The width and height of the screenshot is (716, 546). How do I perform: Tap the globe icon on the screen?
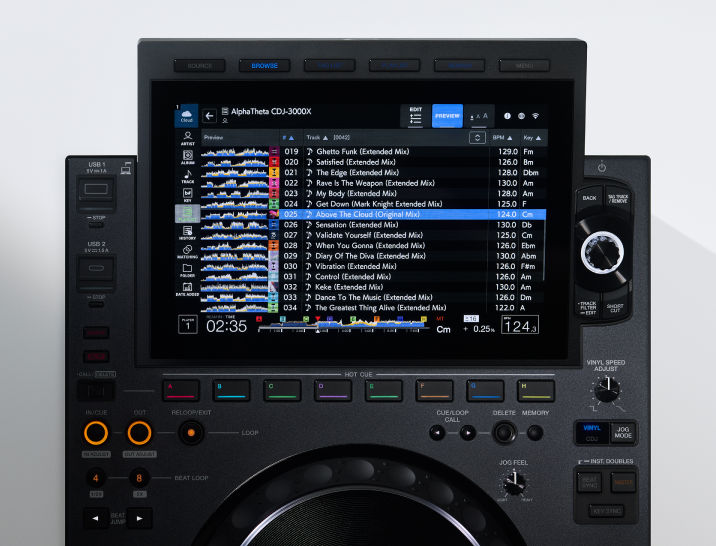pos(521,116)
